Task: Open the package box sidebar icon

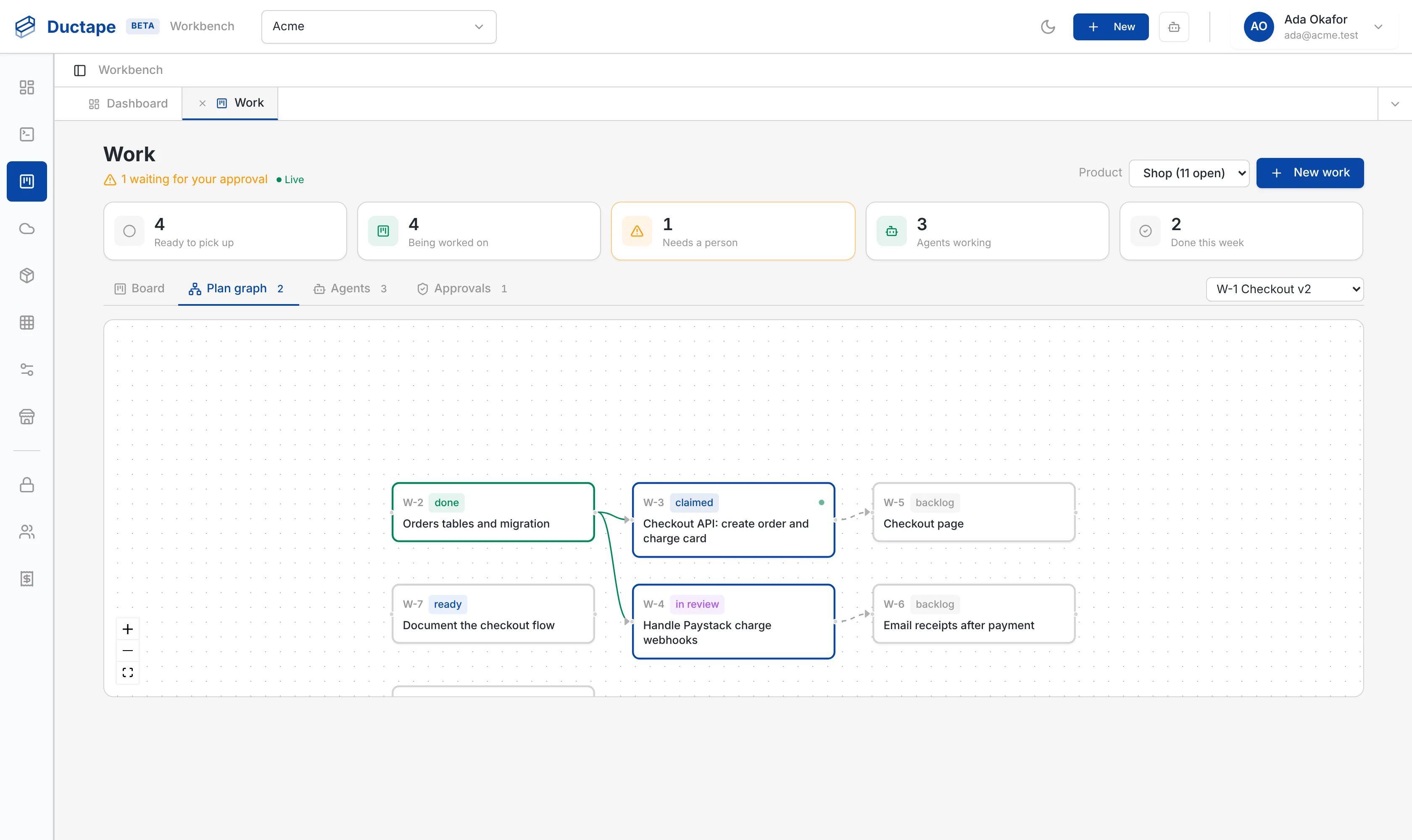Action: coord(26,276)
